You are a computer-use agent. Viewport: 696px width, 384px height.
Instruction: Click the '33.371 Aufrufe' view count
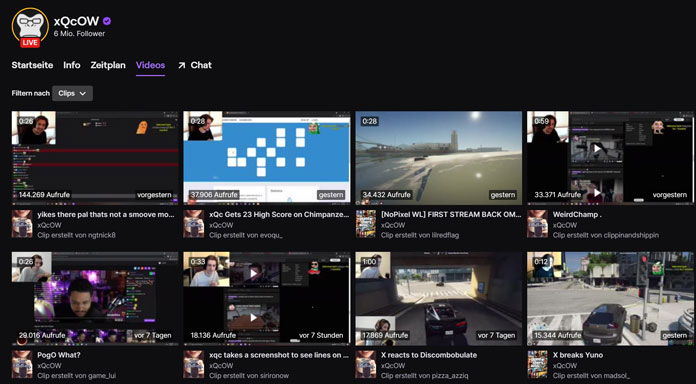click(558, 195)
